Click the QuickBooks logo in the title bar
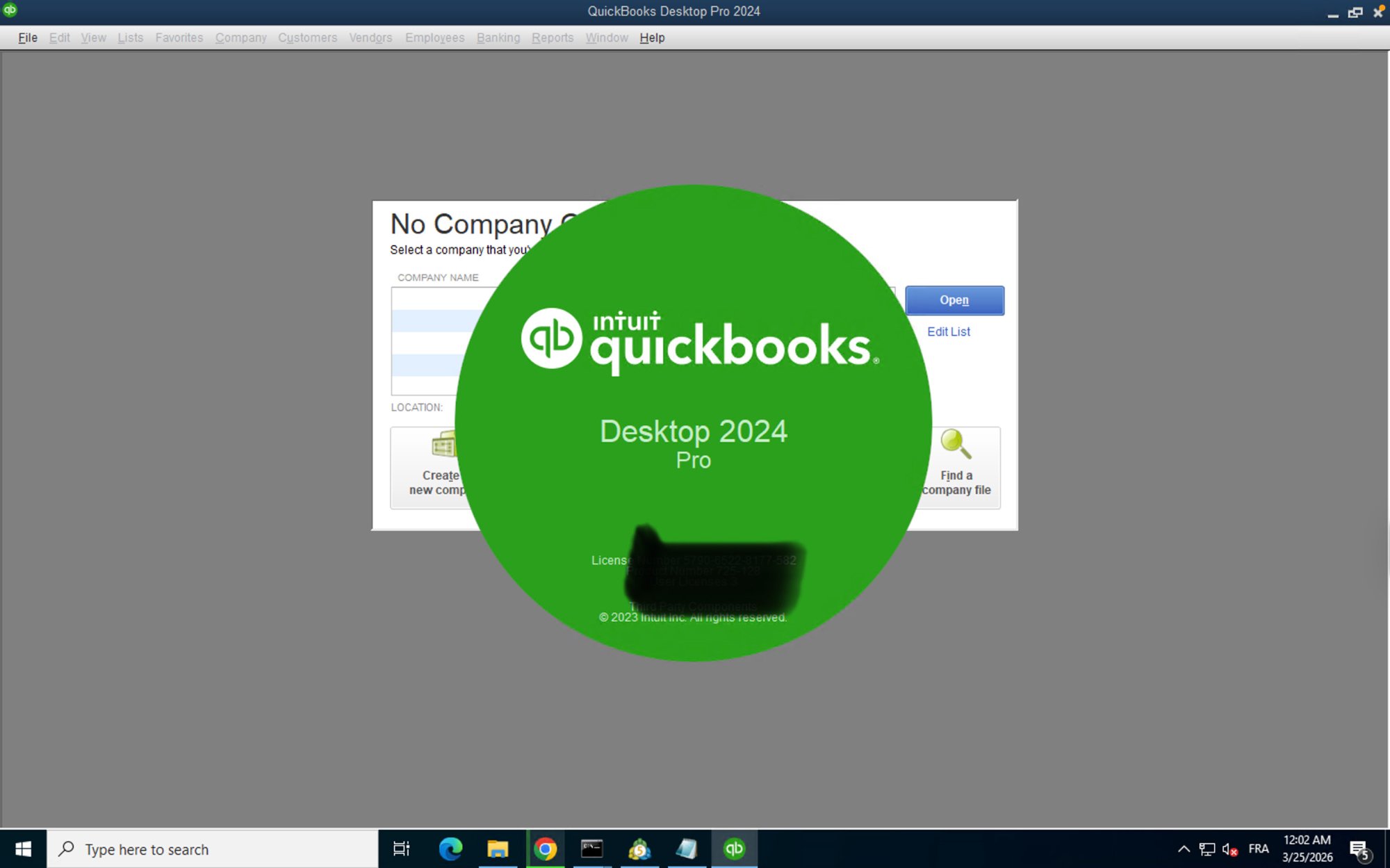 coord(10,10)
